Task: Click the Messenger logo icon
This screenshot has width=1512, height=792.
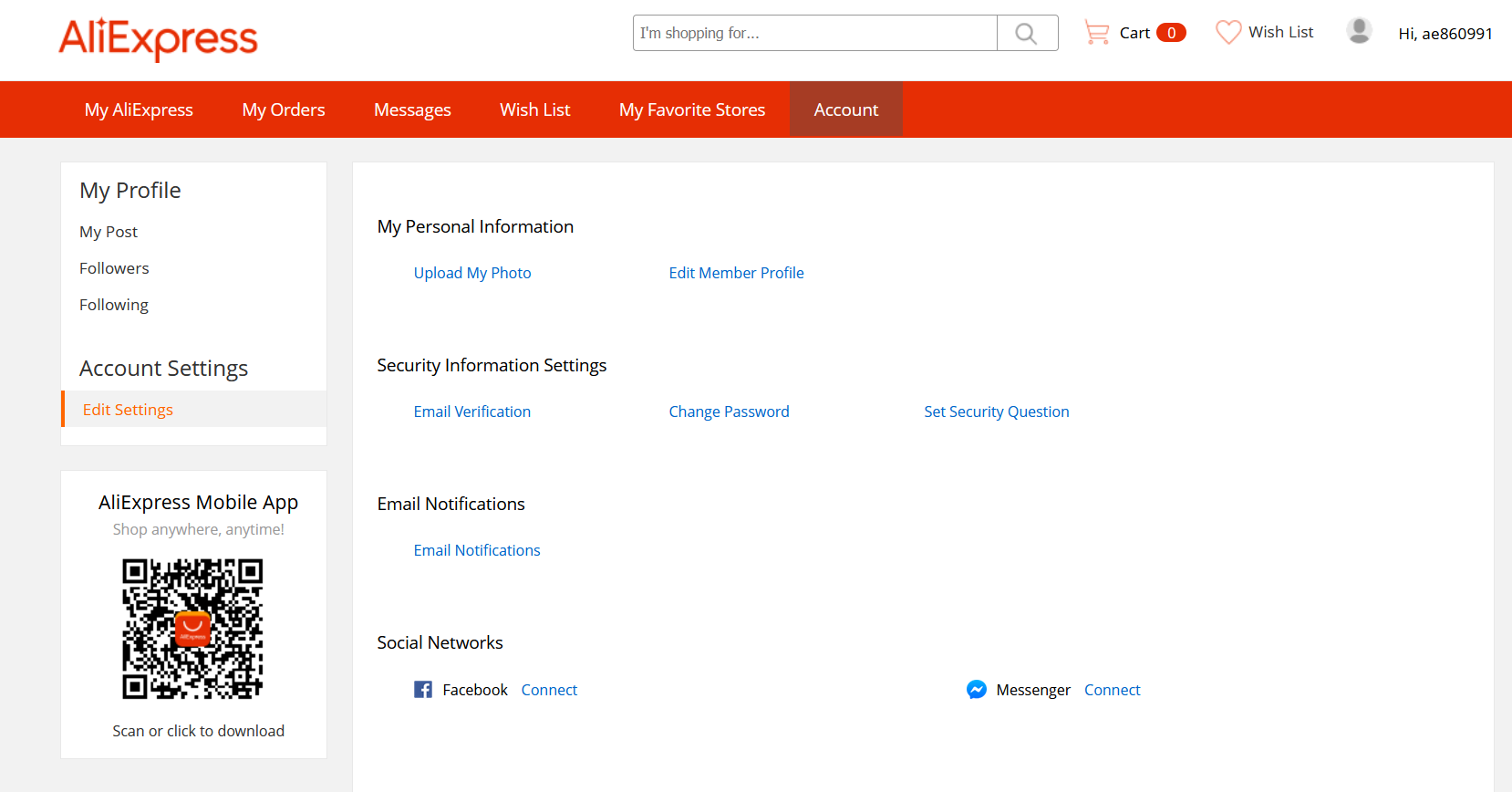Action: [x=977, y=690]
